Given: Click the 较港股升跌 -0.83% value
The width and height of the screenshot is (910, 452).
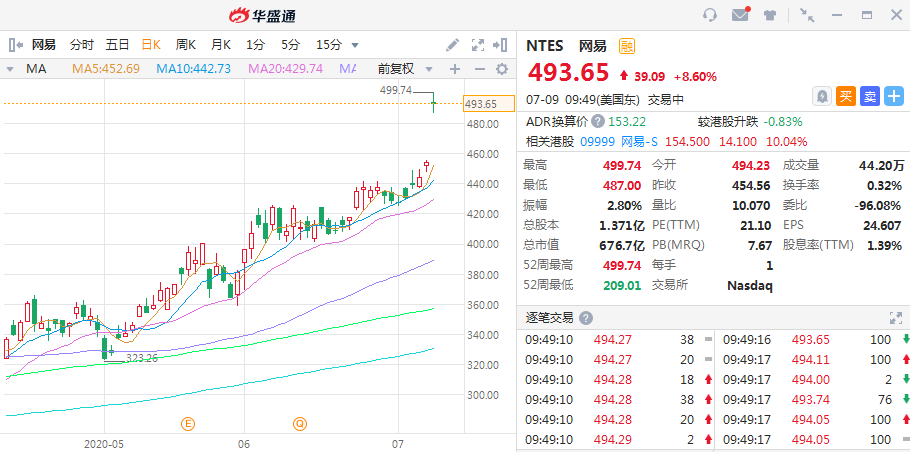Looking at the screenshot, I should pos(782,122).
